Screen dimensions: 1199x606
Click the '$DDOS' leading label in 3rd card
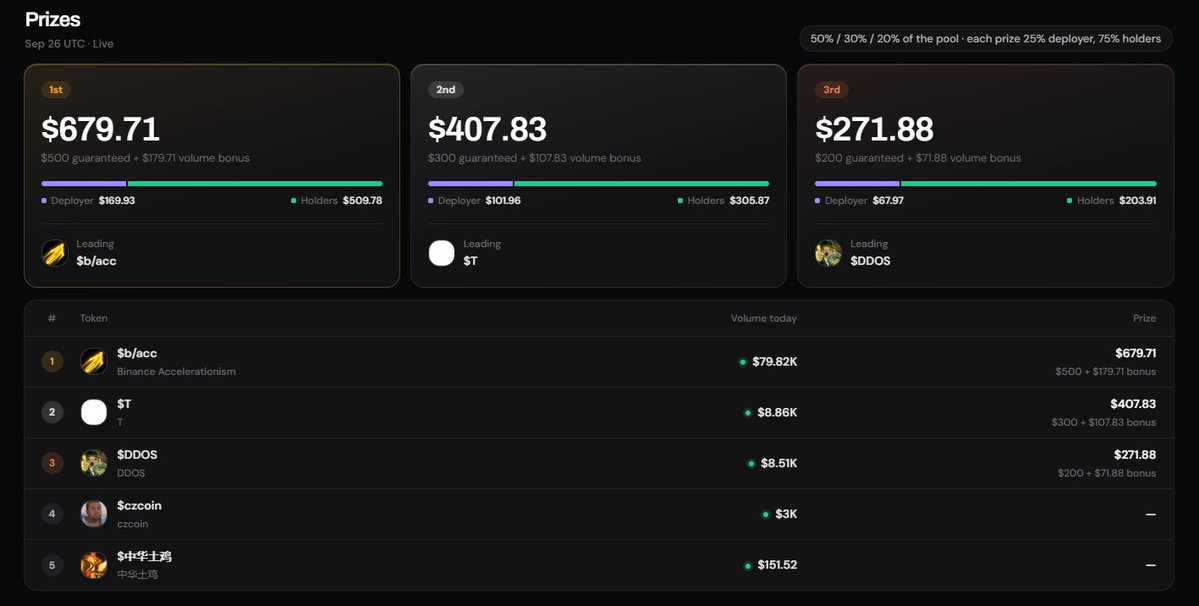point(870,261)
